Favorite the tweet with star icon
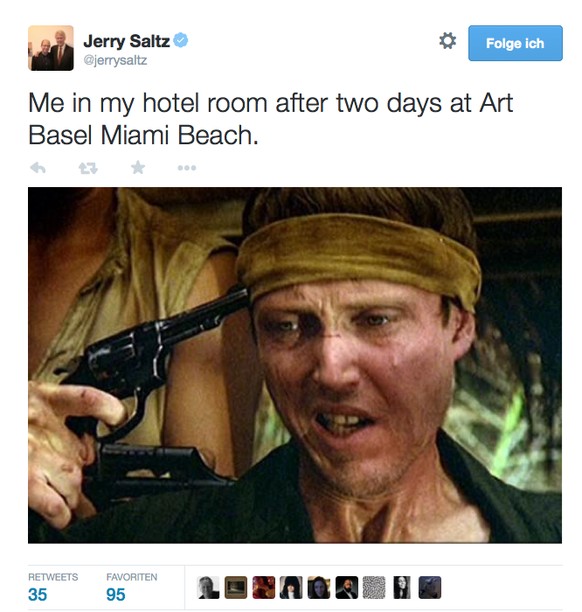582x612 pixels. point(138,168)
